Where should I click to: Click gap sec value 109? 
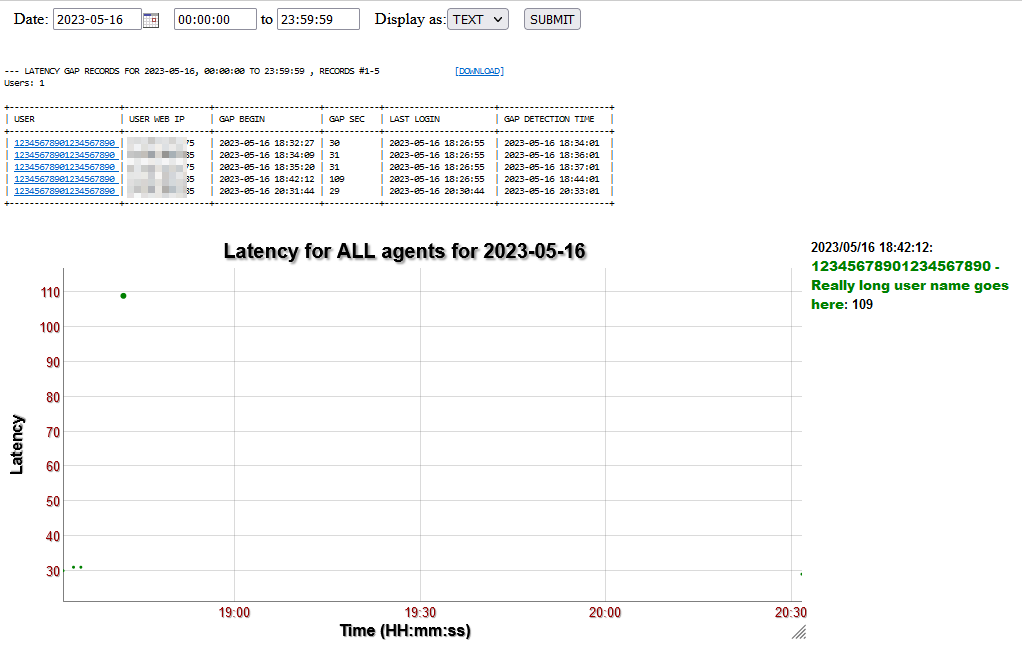click(x=337, y=179)
